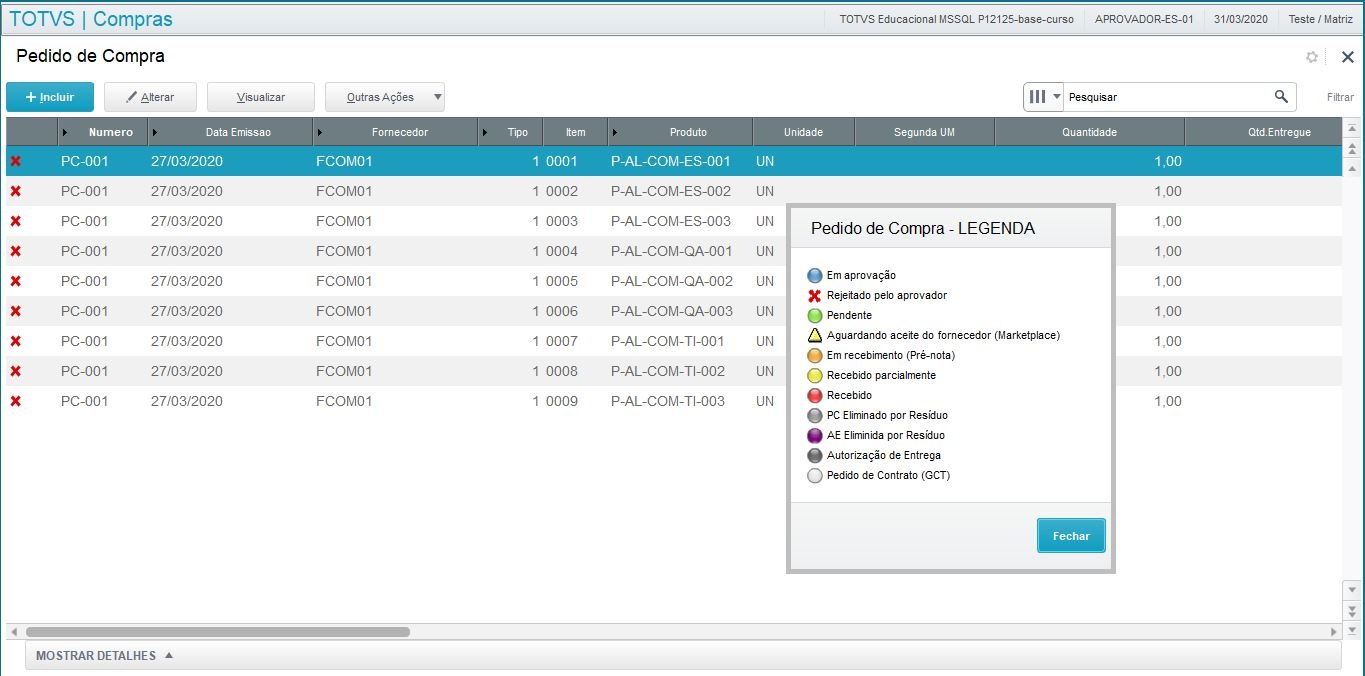Click yellow Recebido parcialmente legend icon
Image resolution: width=1365 pixels, height=676 pixels.
[815, 375]
